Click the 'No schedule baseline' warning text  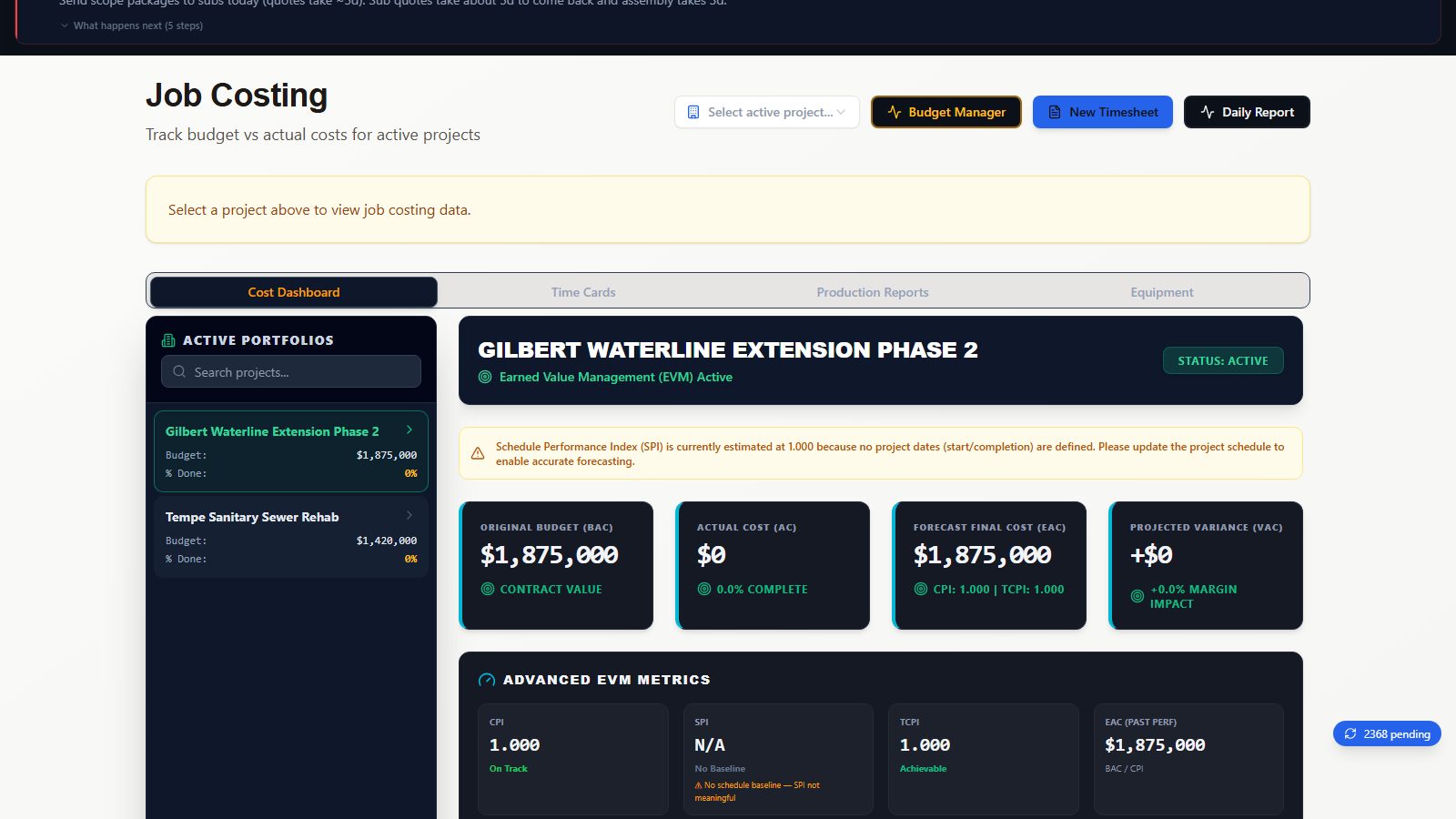[757, 791]
